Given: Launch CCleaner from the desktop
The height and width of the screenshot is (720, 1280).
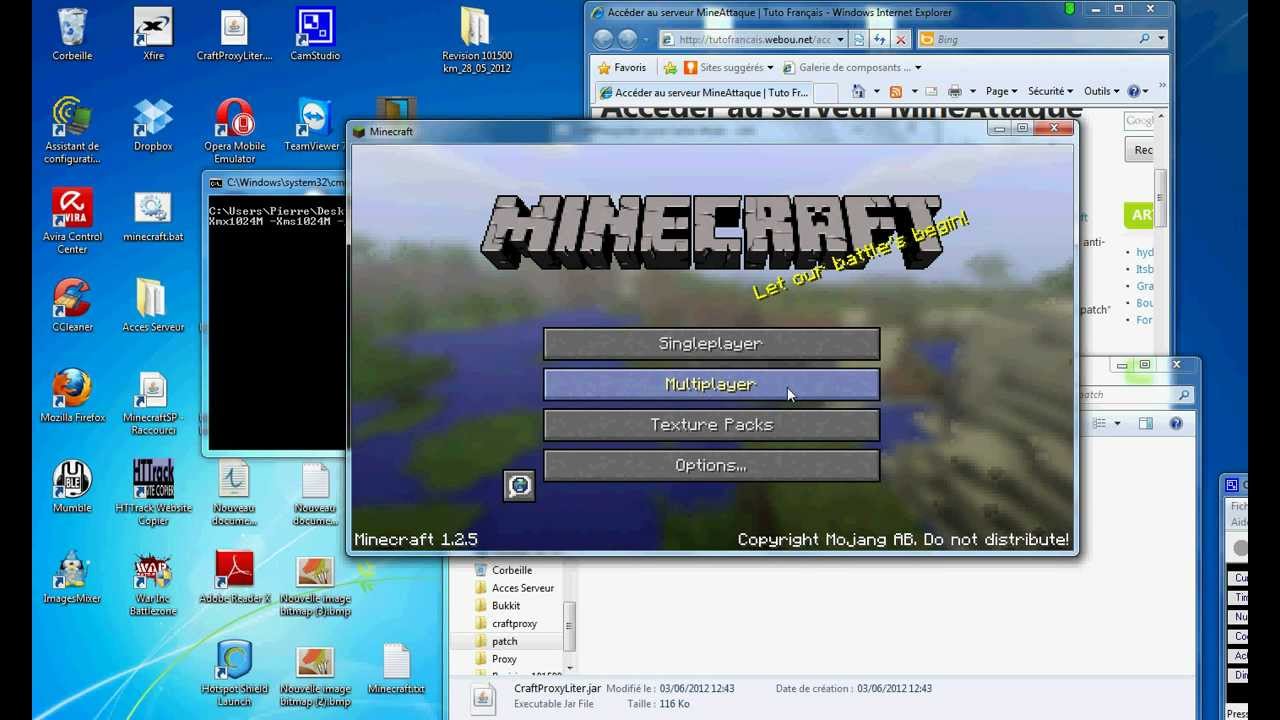Looking at the screenshot, I should coord(72,306).
